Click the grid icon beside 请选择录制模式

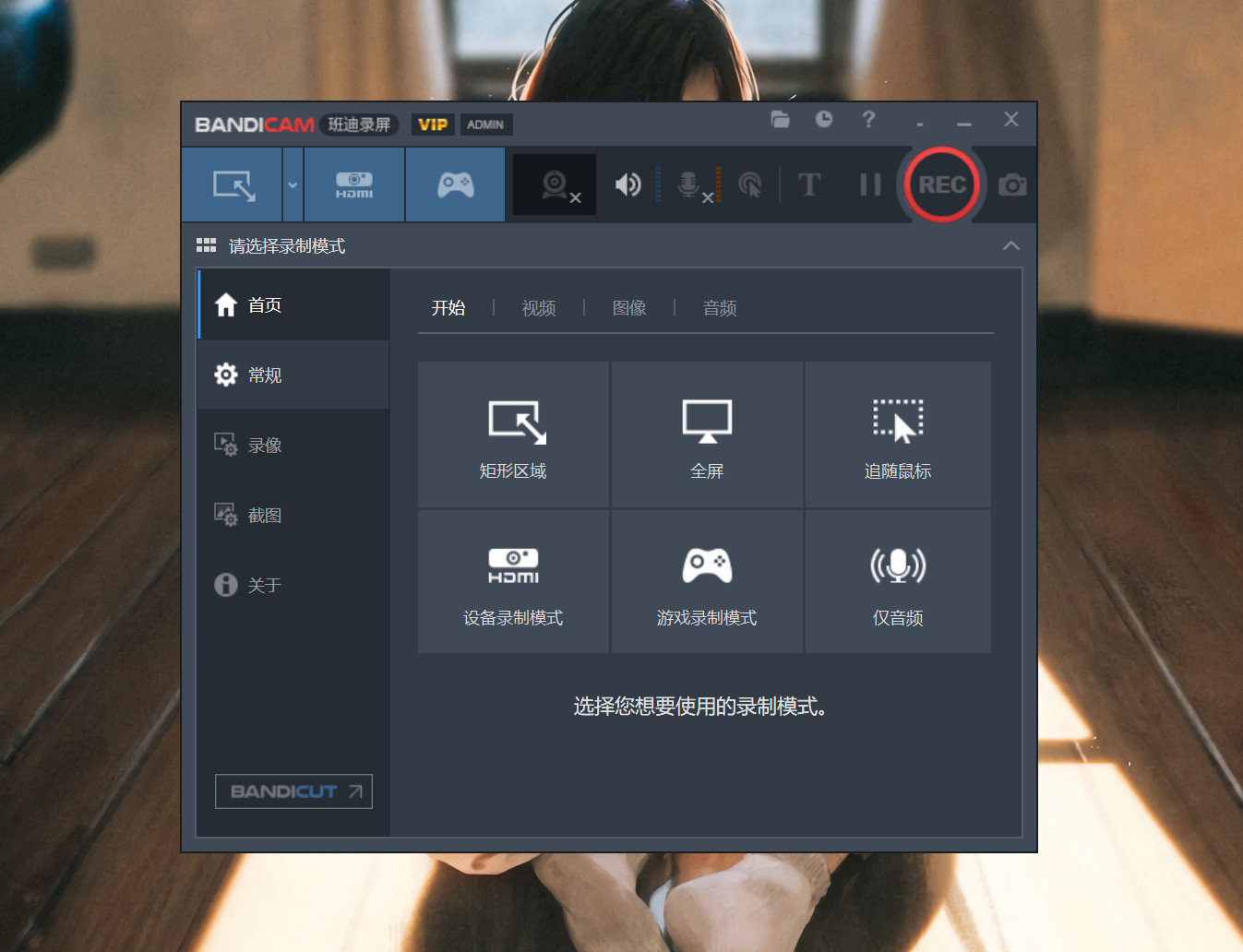206,245
